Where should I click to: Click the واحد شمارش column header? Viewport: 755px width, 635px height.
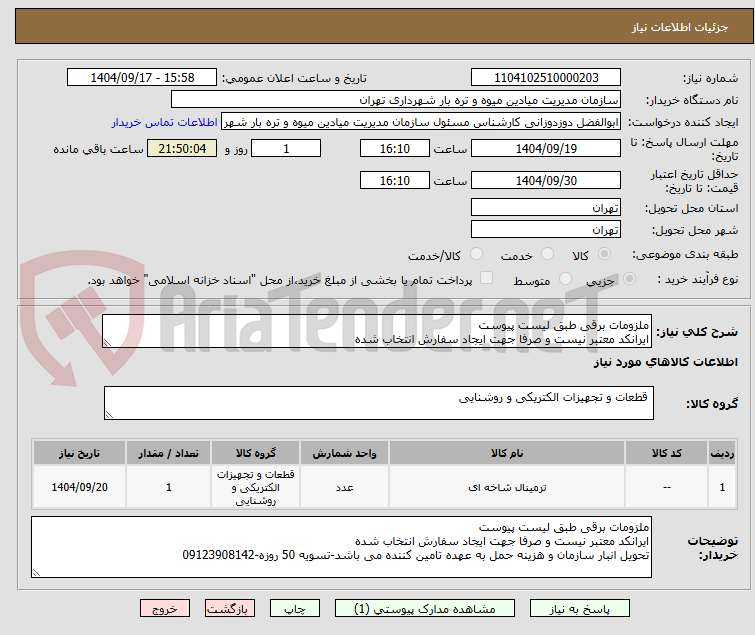tap(344, 453)
